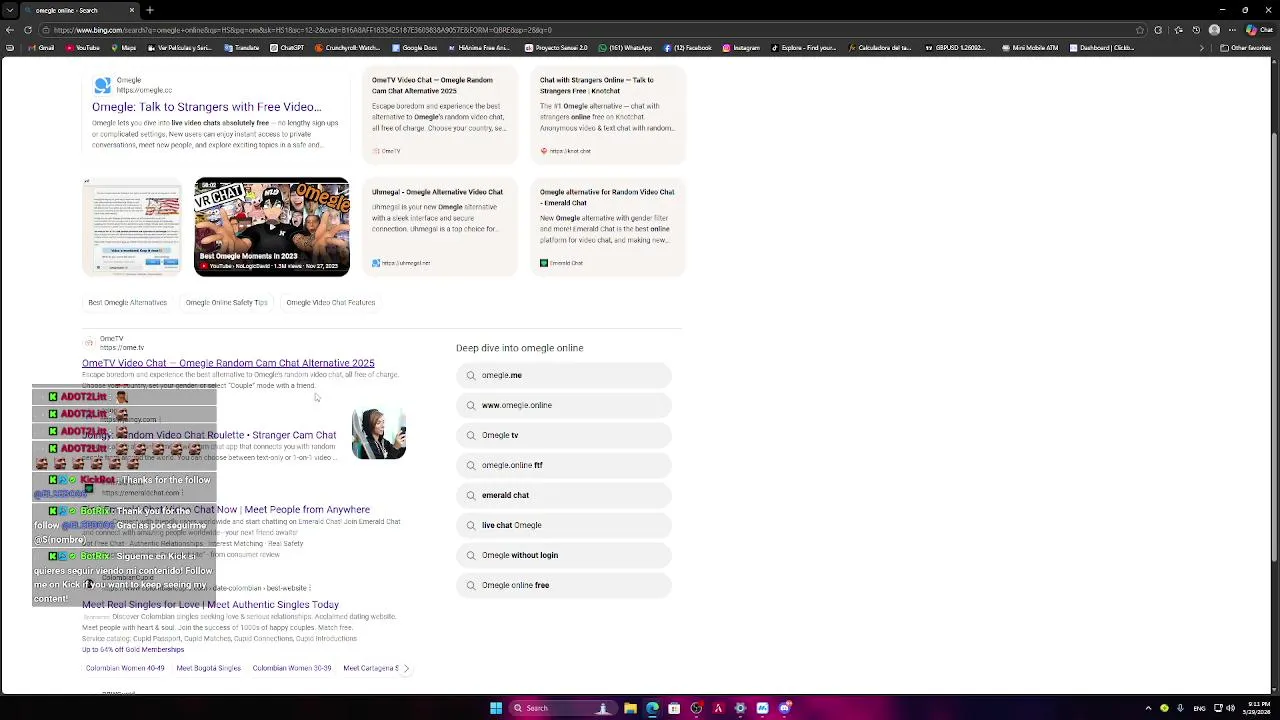Open a new tab with the plus icon
Screen dimensions: 1280x720
click(x=149, y=10)
